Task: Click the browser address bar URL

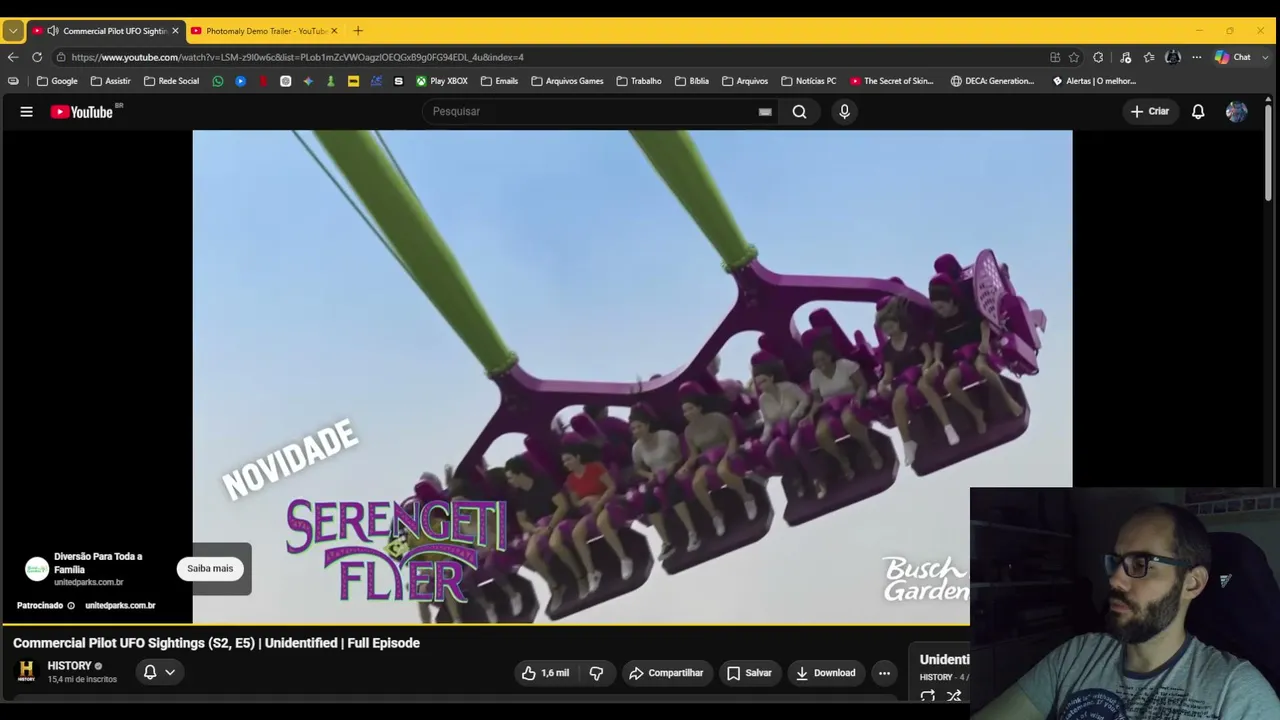Action: 298,57
